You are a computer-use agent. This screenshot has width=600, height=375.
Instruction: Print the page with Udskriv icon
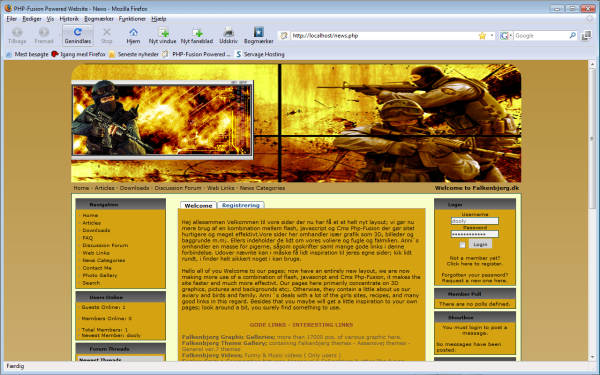pos(228,35)
